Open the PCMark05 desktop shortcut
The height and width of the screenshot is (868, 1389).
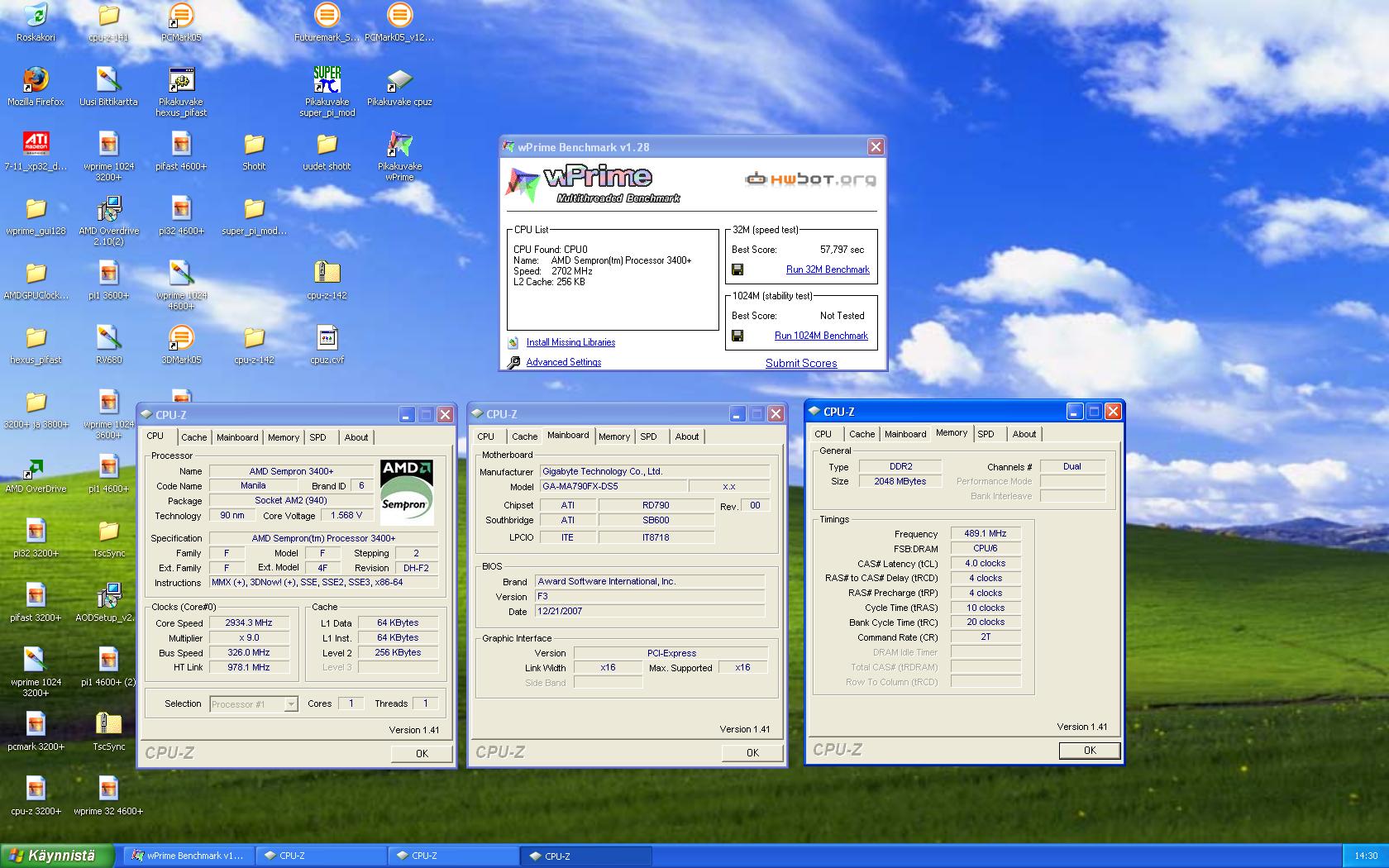[x=181, y=16]
